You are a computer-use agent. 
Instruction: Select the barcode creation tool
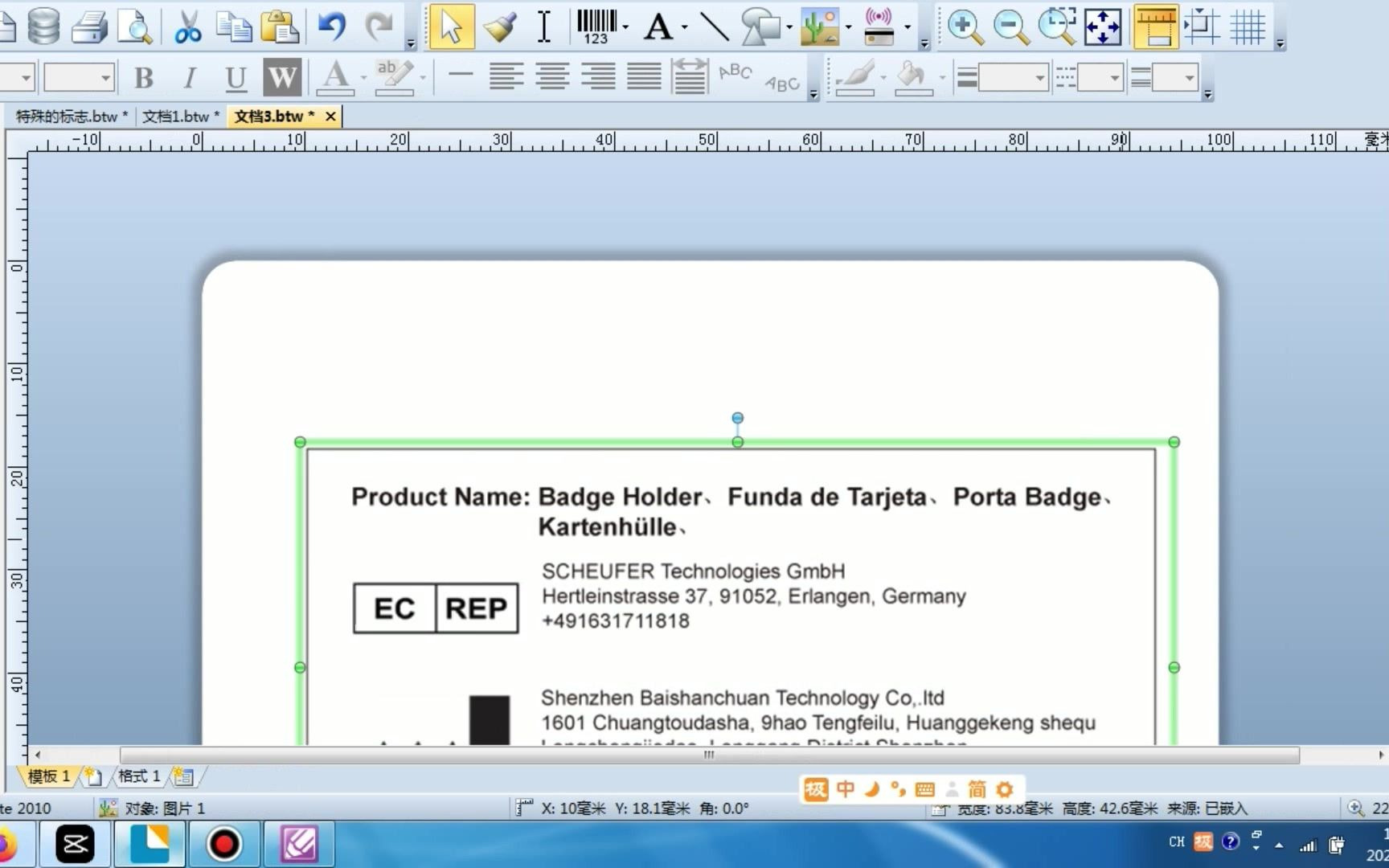coord(596,27)
